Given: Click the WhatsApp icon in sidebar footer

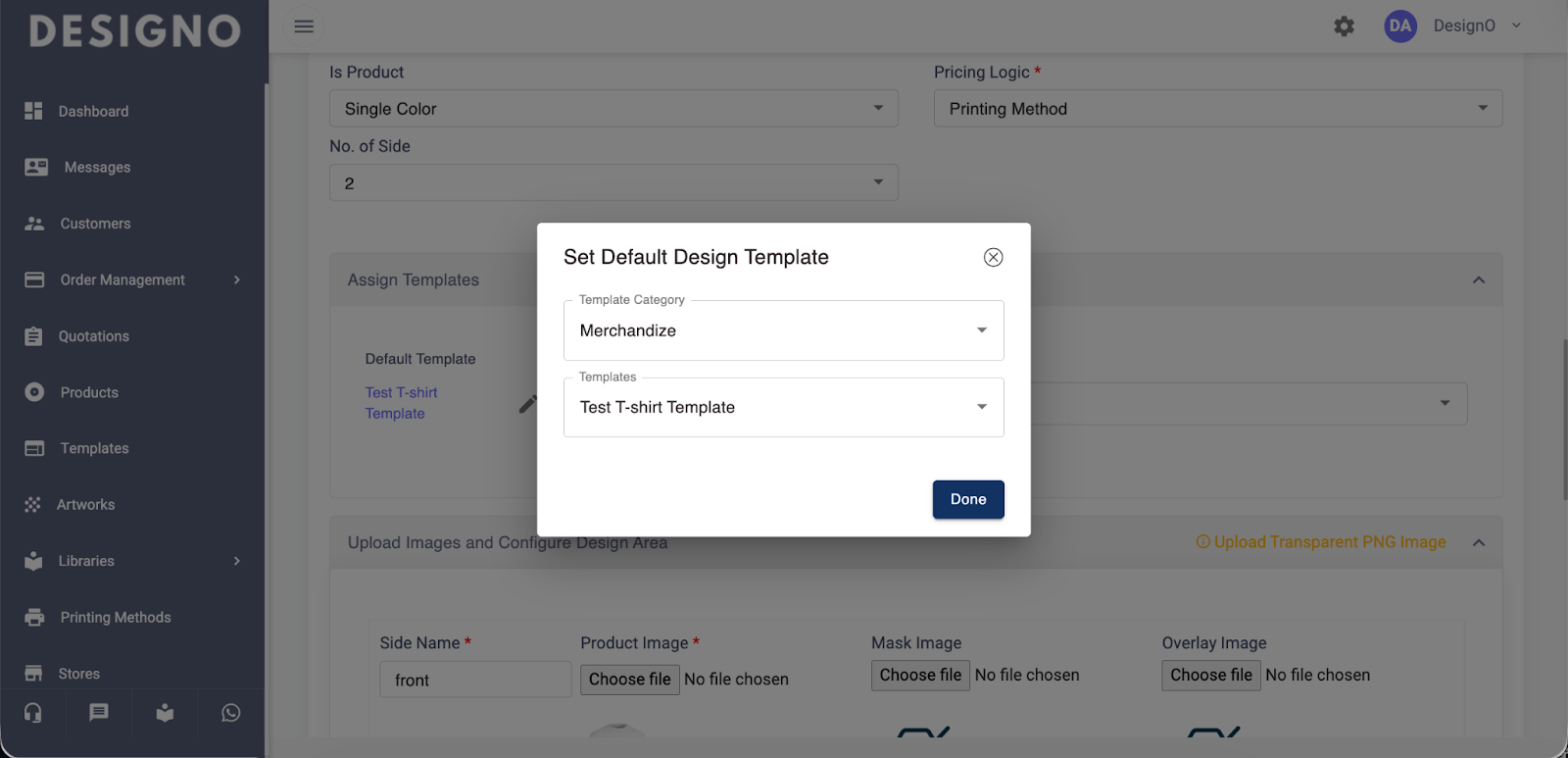Looking at the screenshot, I should [230, 713].
